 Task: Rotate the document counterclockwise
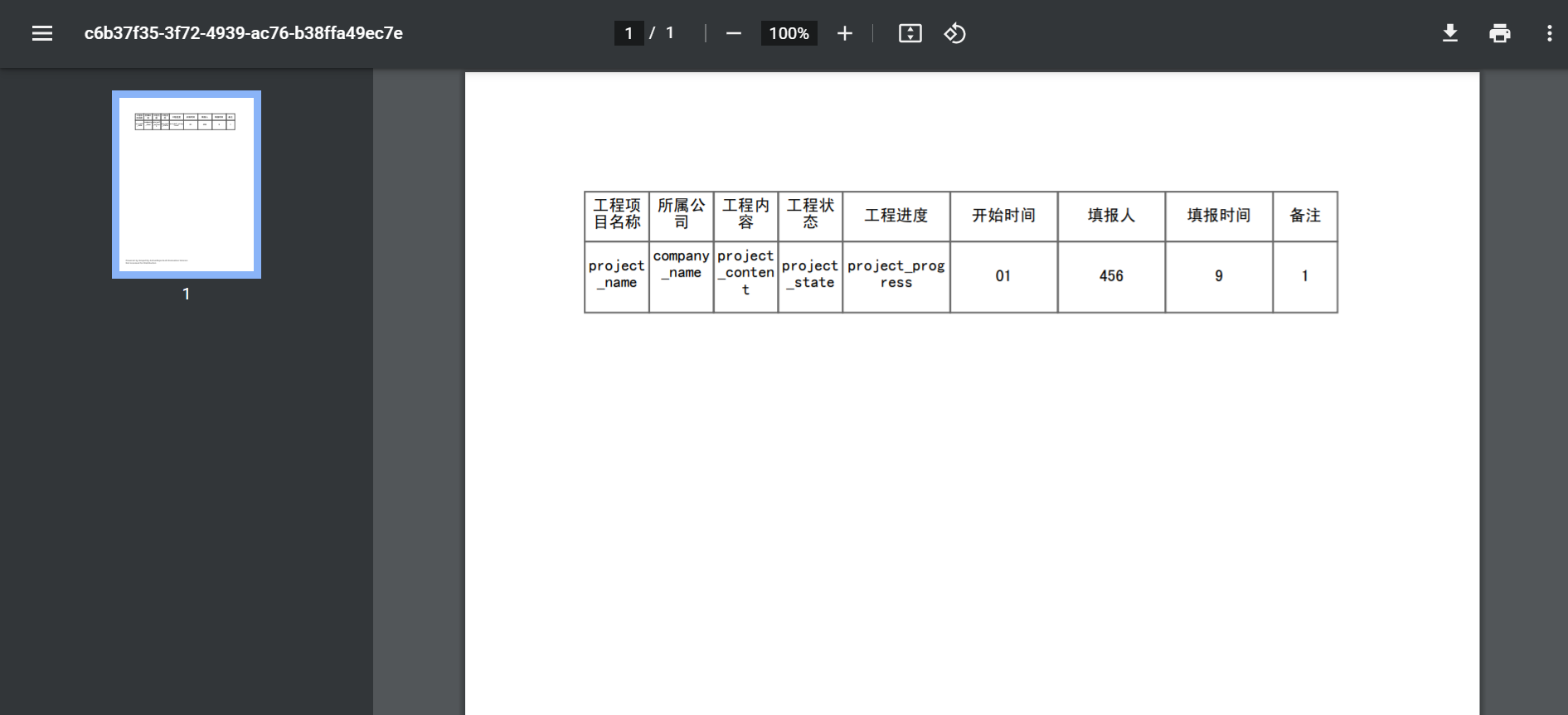(954, 33)
